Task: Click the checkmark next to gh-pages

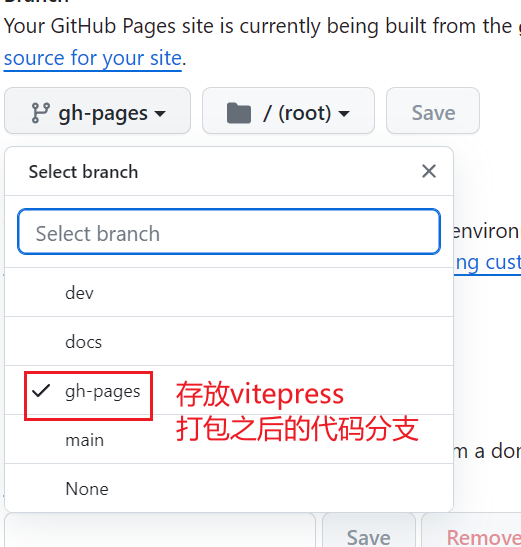Action: click(x=41, y=391)
